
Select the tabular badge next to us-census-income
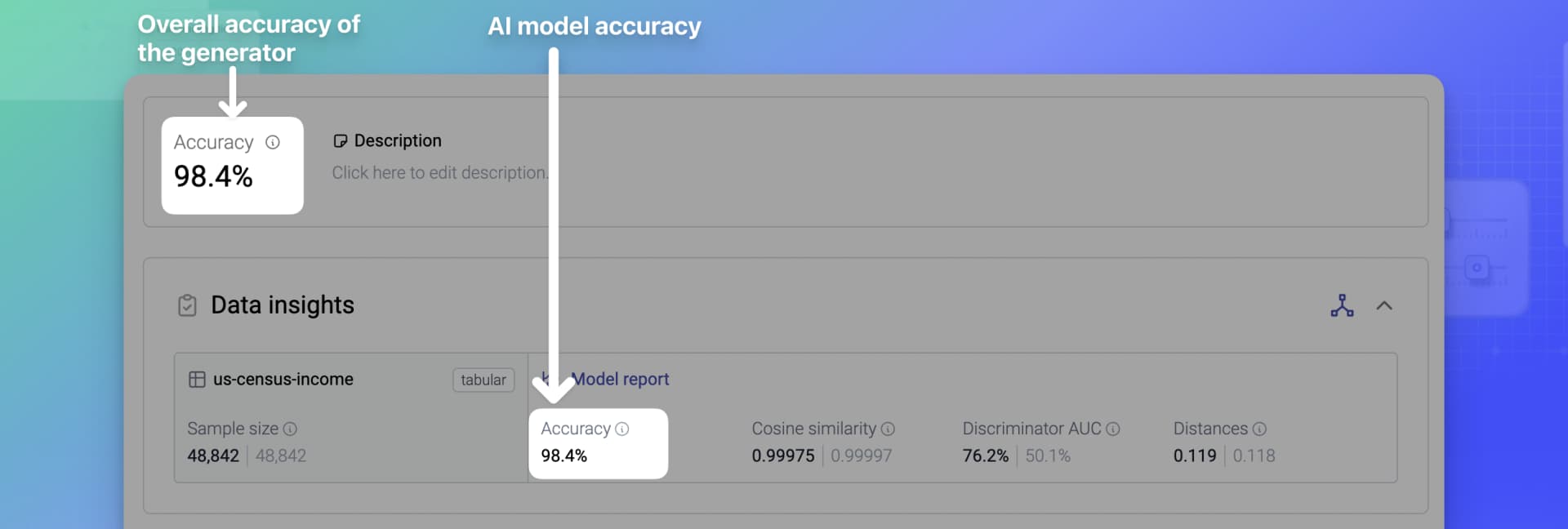[483, 380]
